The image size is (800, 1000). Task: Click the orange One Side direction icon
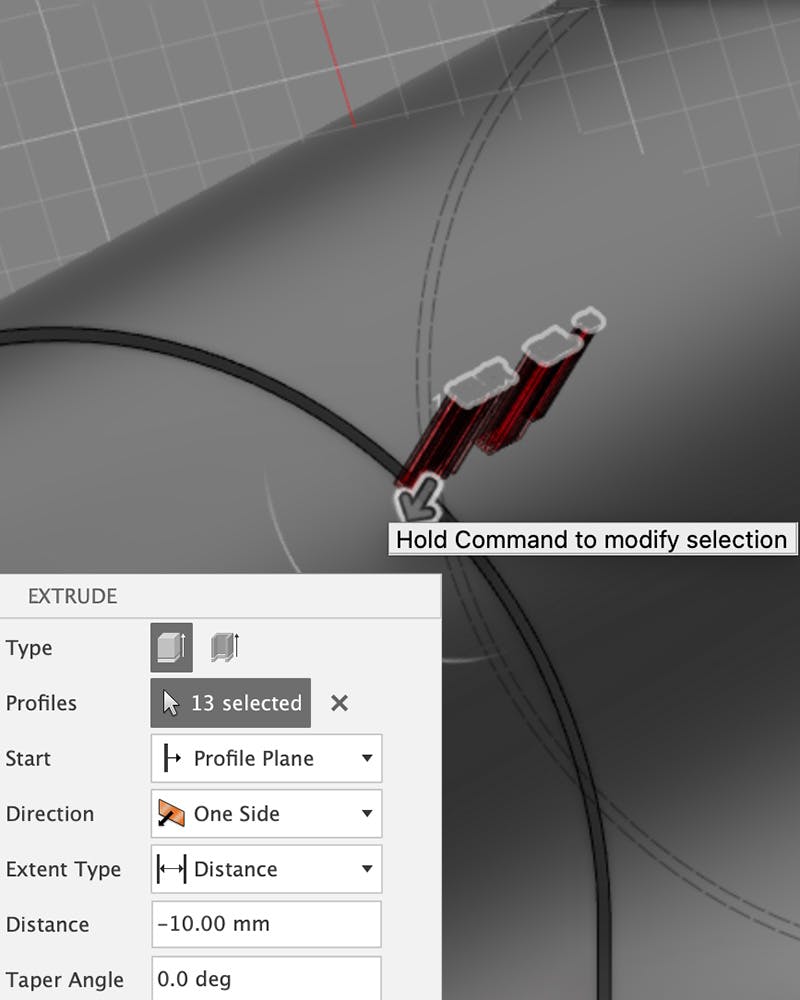[171, 814]
